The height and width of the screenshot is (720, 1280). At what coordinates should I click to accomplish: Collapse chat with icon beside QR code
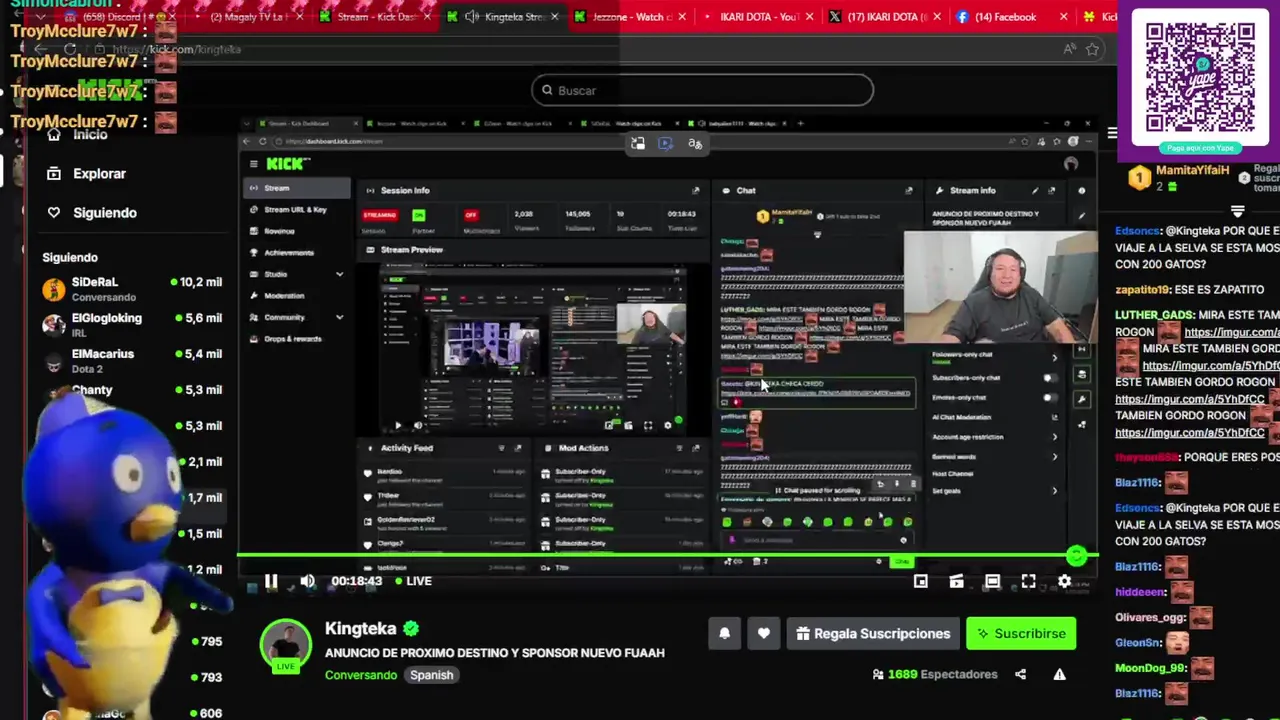[1112, 132]
